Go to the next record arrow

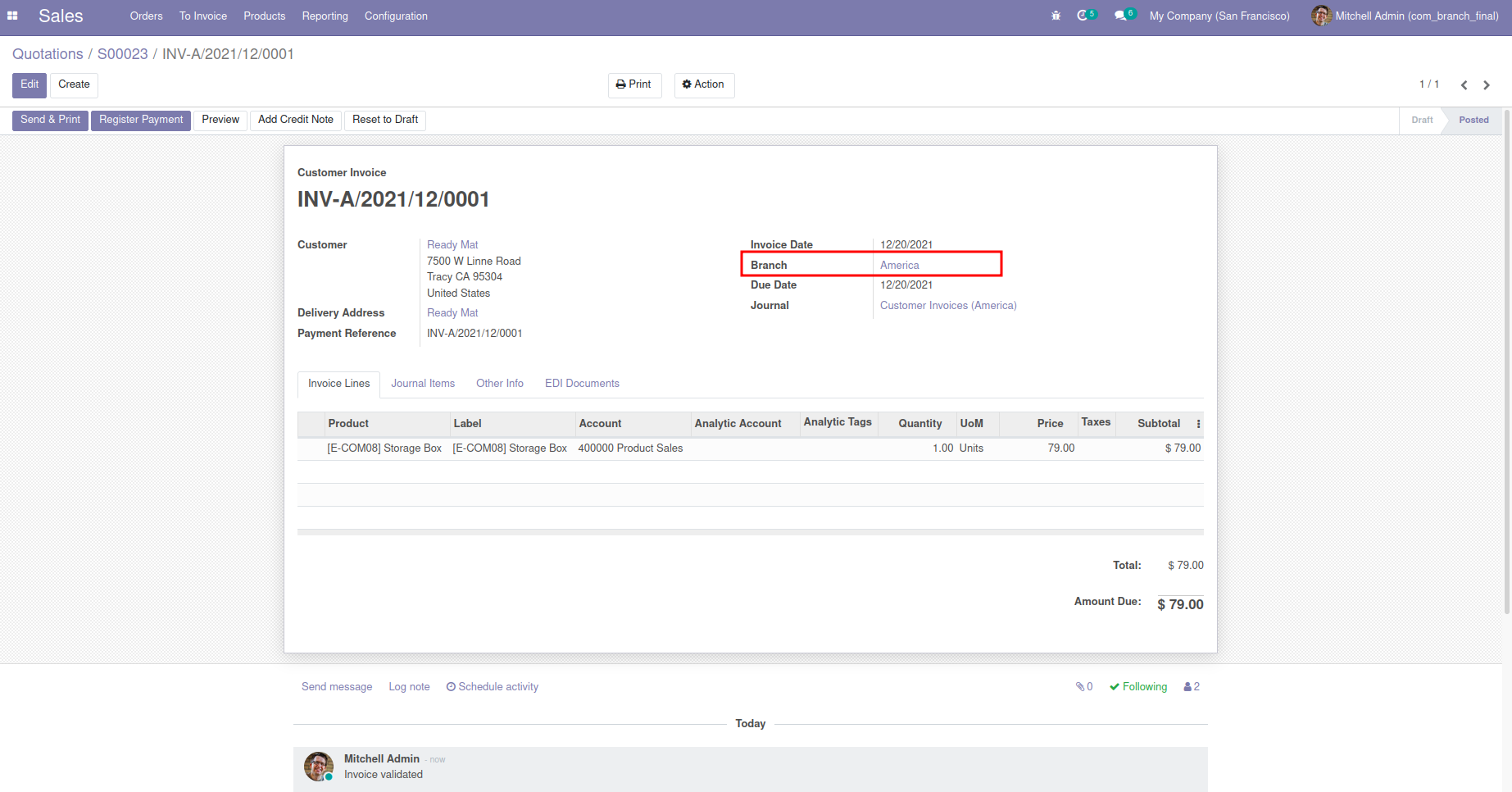coord(1487,85)
